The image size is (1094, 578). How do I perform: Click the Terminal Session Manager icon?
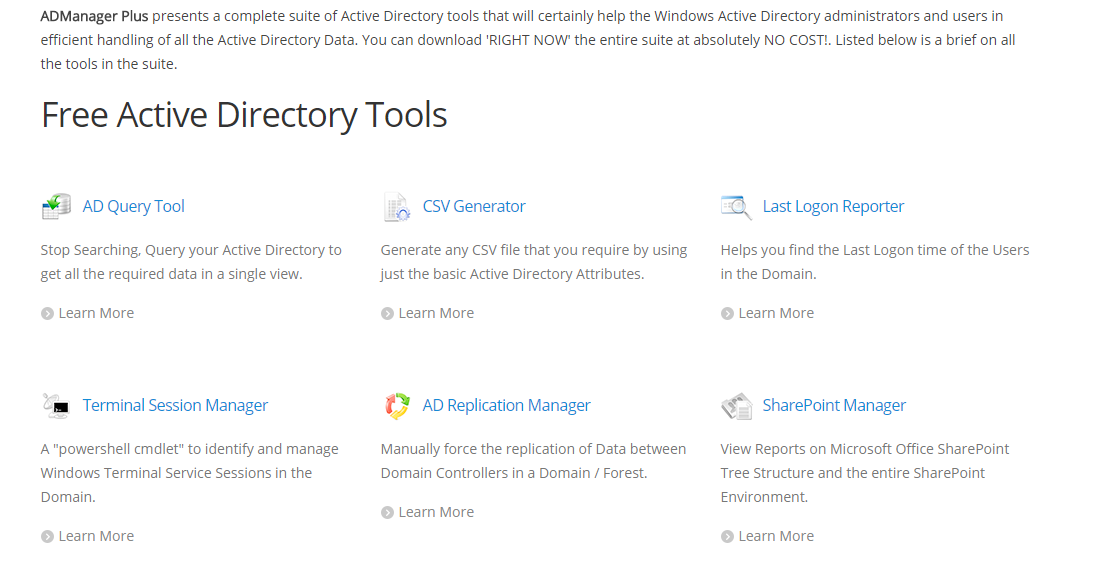56,406
